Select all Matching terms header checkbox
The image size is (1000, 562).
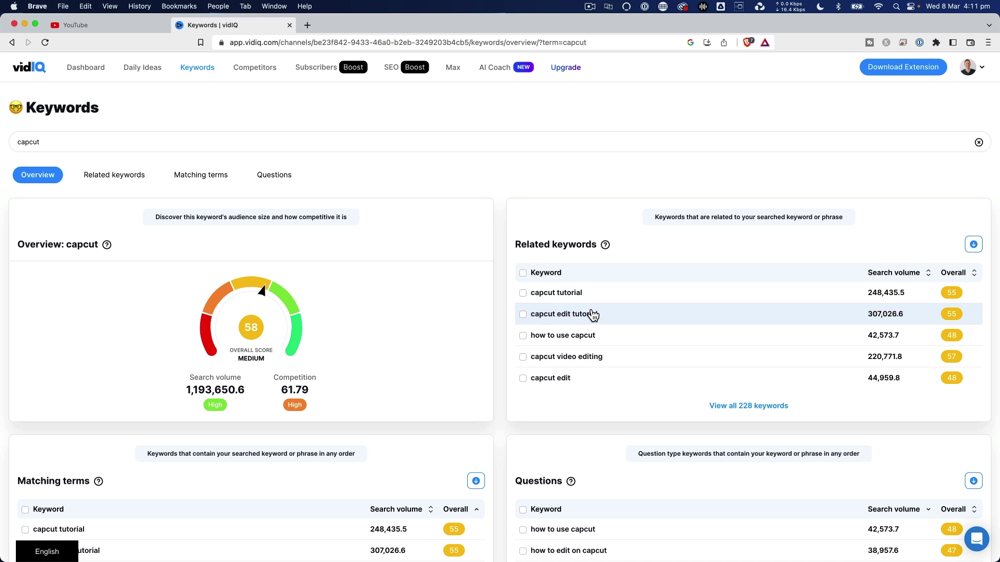25,510
